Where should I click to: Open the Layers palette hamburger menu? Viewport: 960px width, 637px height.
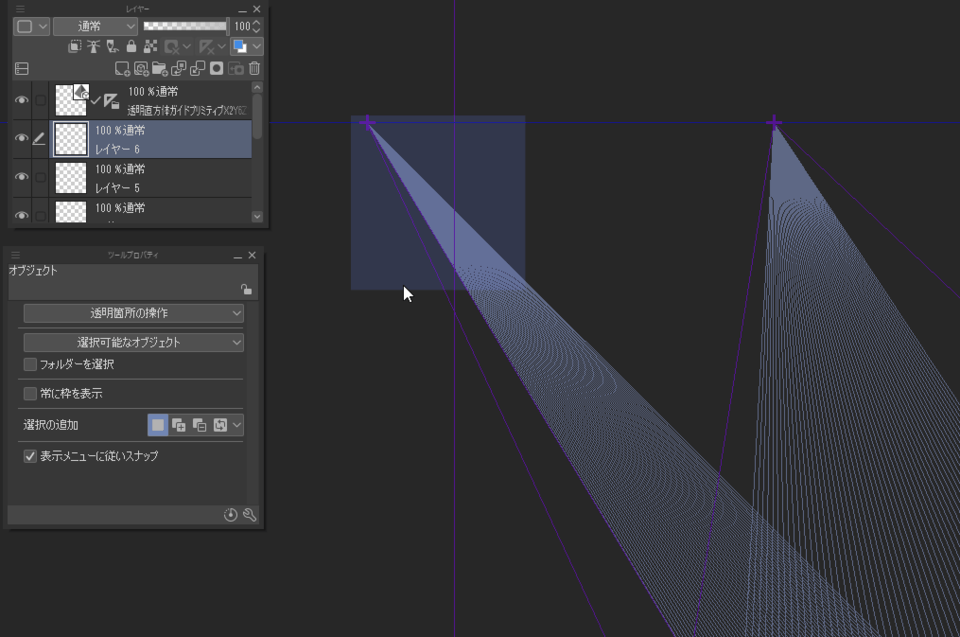tap(18, 10)
